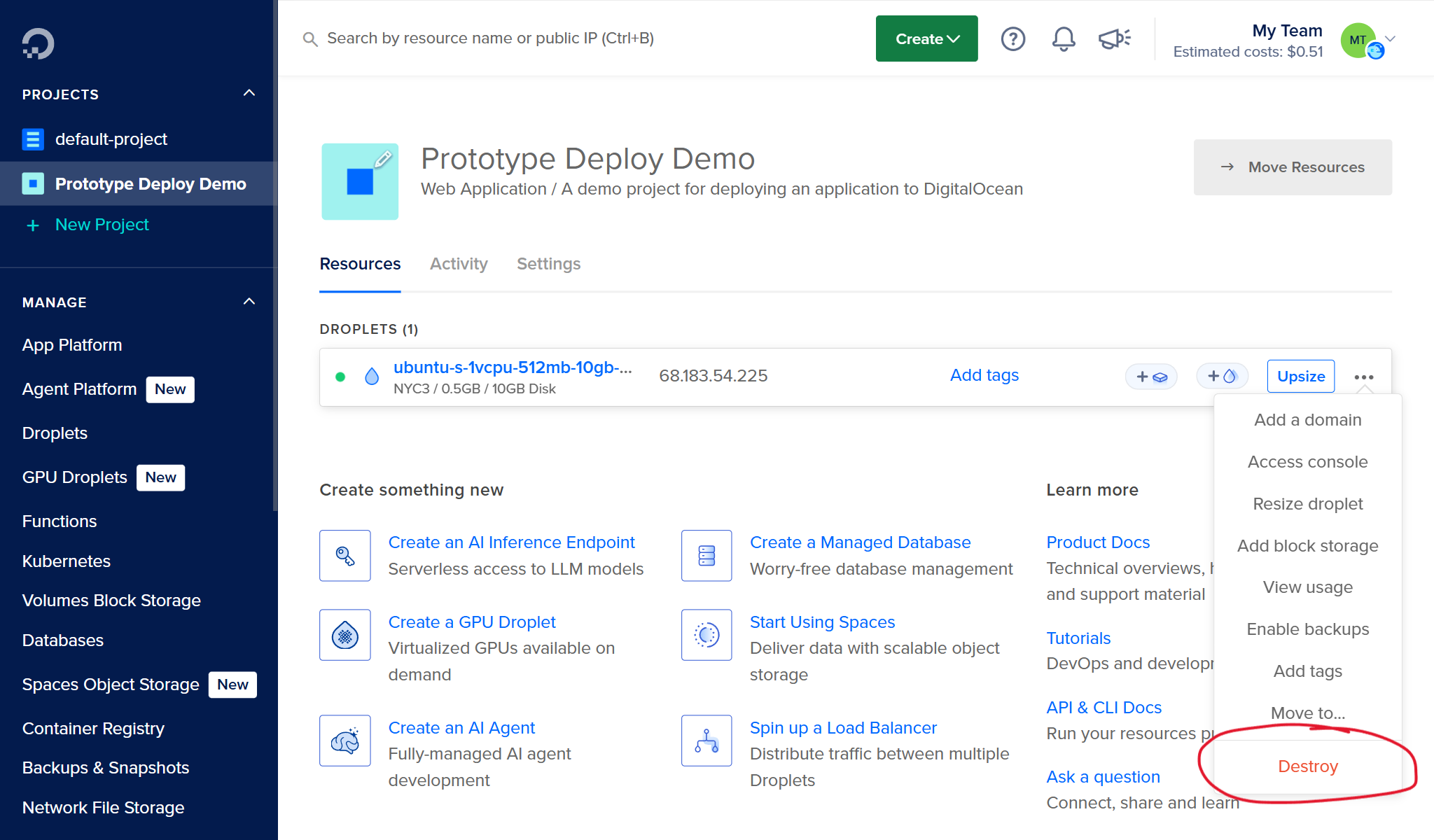Open the help question mark icon

coord(1012,38)
